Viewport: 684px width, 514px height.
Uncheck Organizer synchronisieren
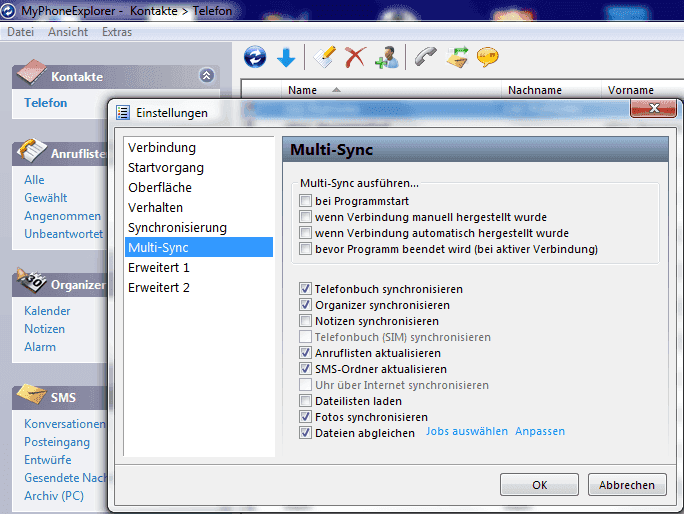point(305,305)
